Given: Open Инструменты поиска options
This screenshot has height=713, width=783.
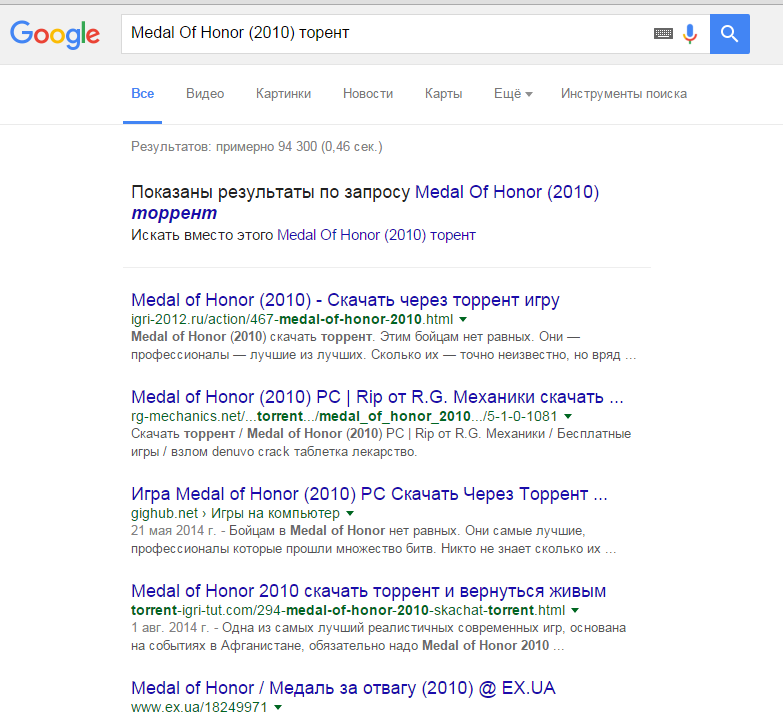Looking at the screenshot, I should point(624,93).
